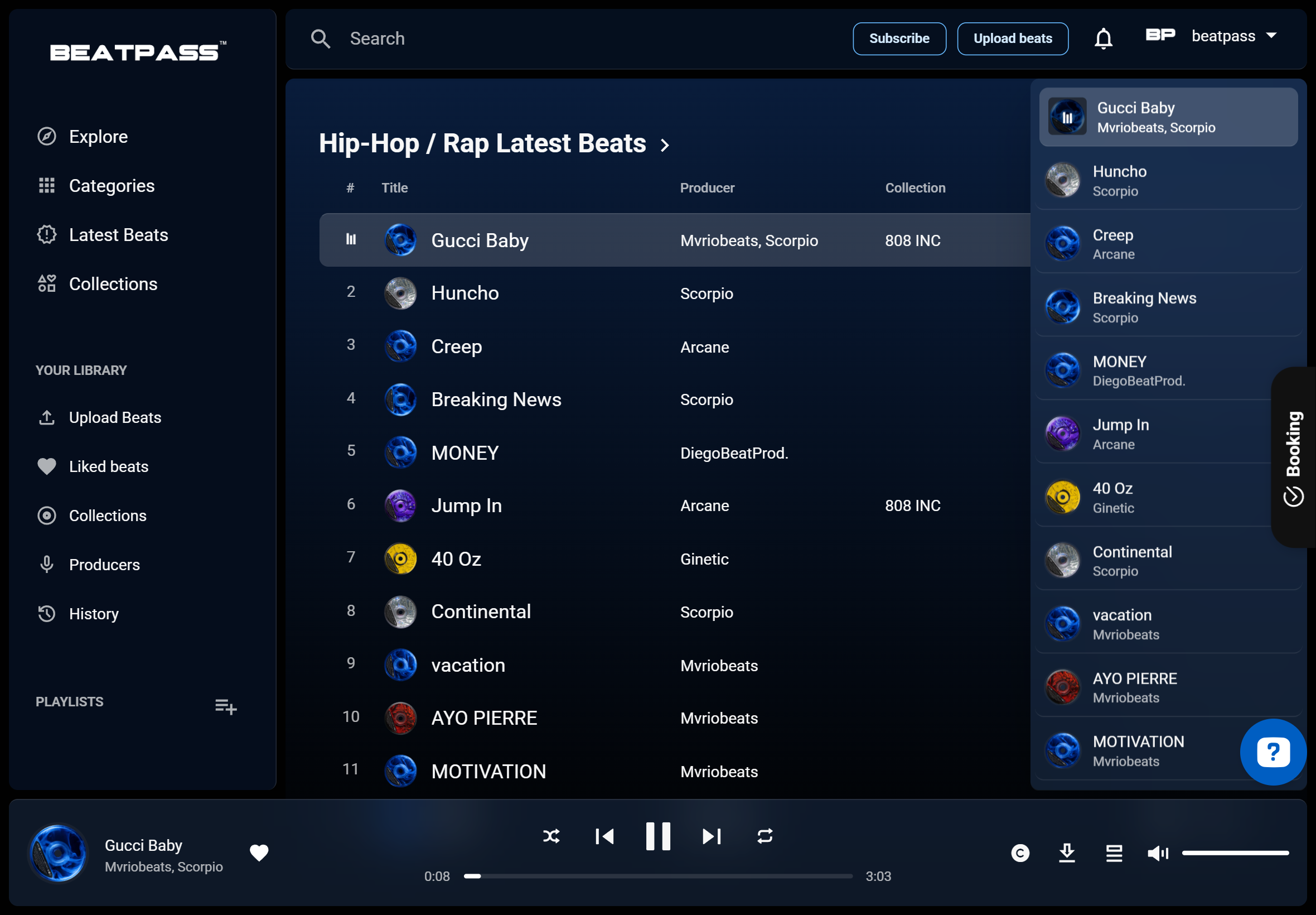This screenshot has height=915, width=1316.
Task: Open the help chat bubble
Action: click(1273, 752)
